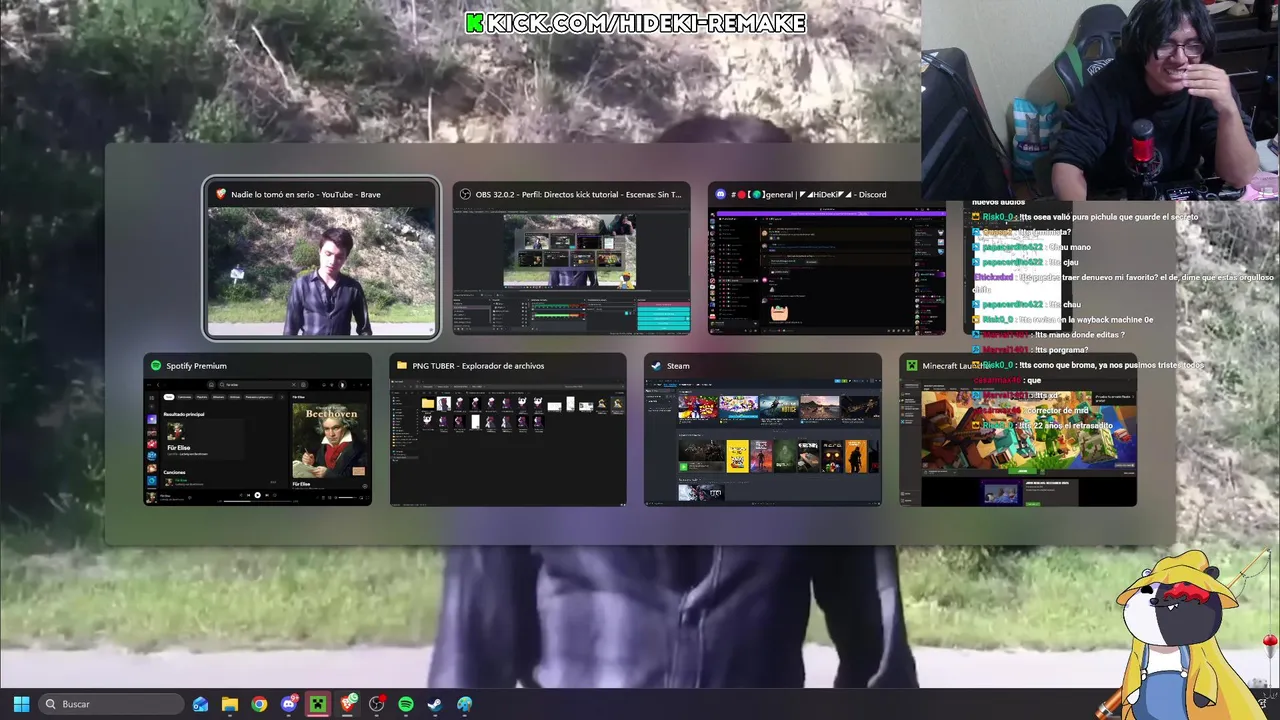Click the Brave lion icon in switcher title
1280x720 pixels.
click(x=220, y=194)
